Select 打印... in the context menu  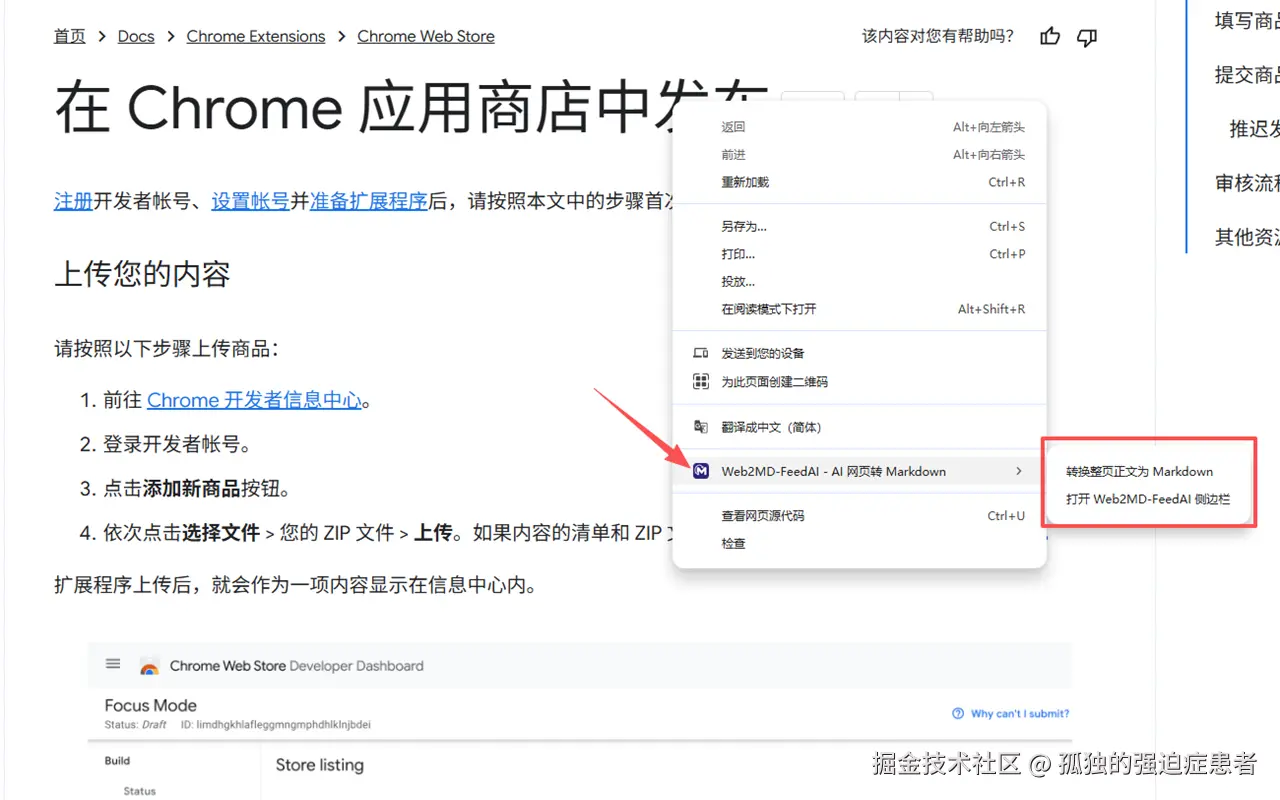tap(859, 254)
